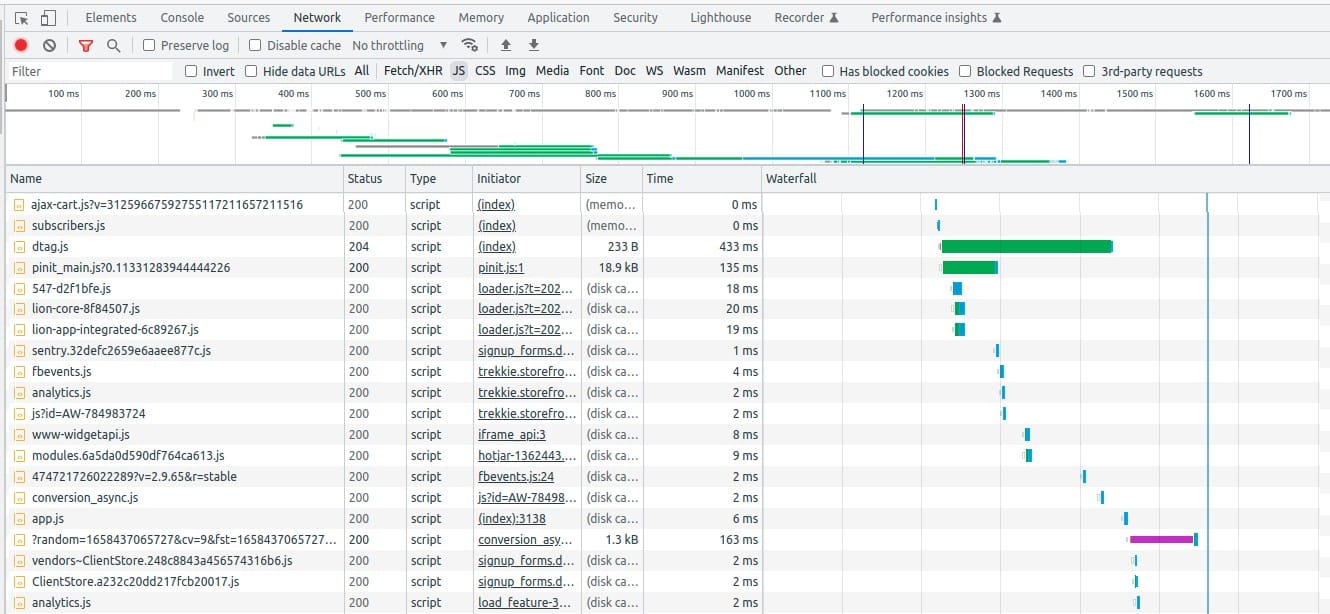The width and height of the screenshot is (1330, 614).
Task: Sort by the Time column header
Action: click(x=700, y=178)
